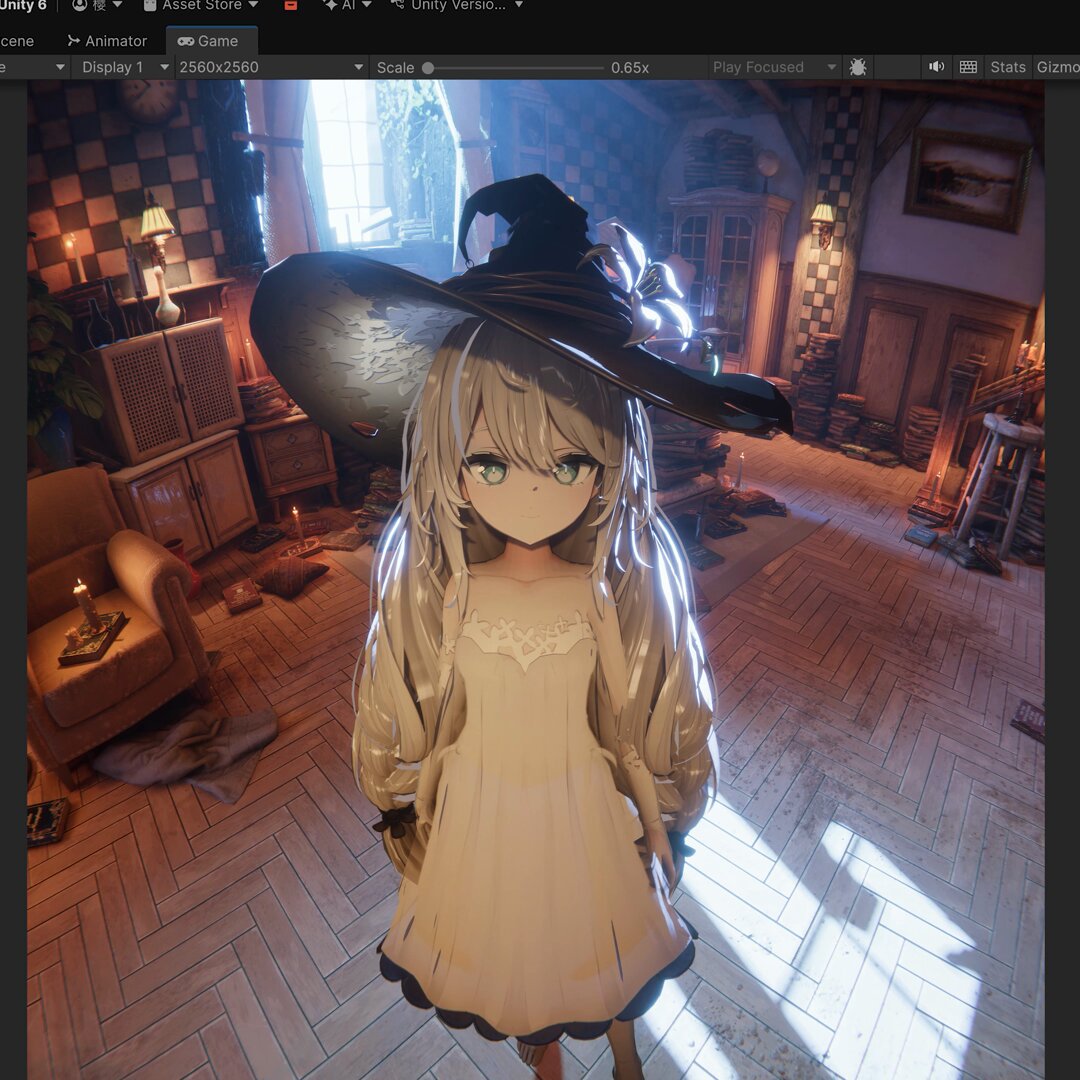Select the Game tab
This screenshot has height=1080, width=1080.
pyautogui.click(x=211, y=41)
